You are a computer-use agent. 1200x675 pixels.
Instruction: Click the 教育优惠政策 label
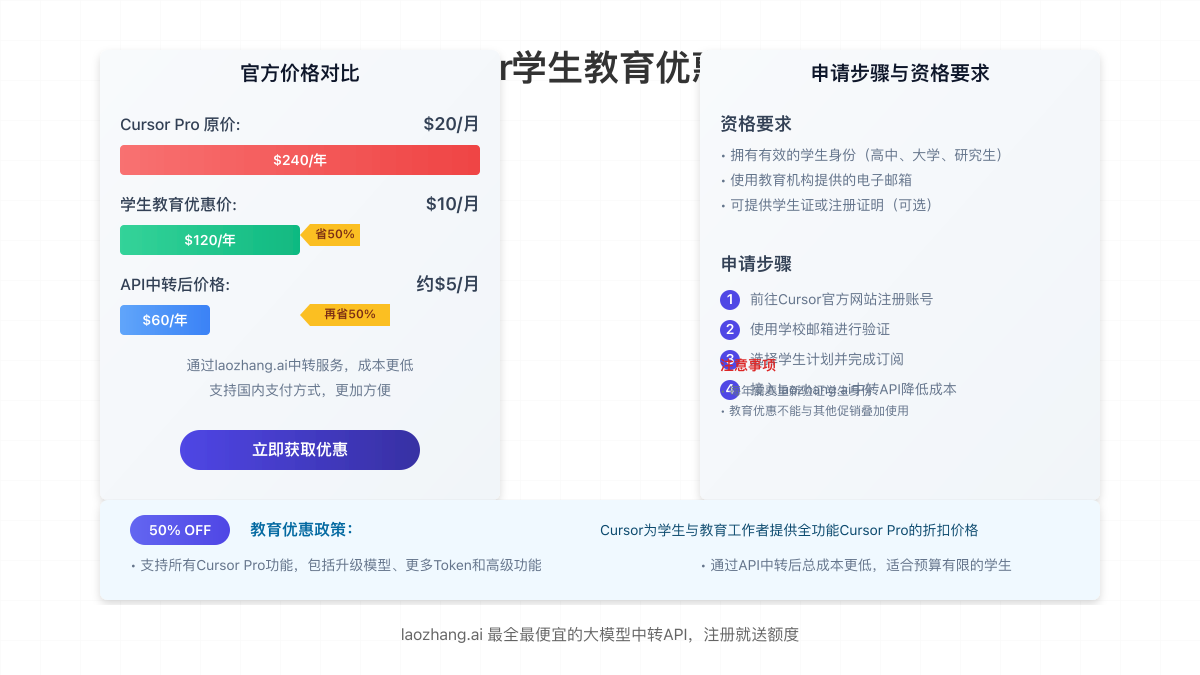301,529
